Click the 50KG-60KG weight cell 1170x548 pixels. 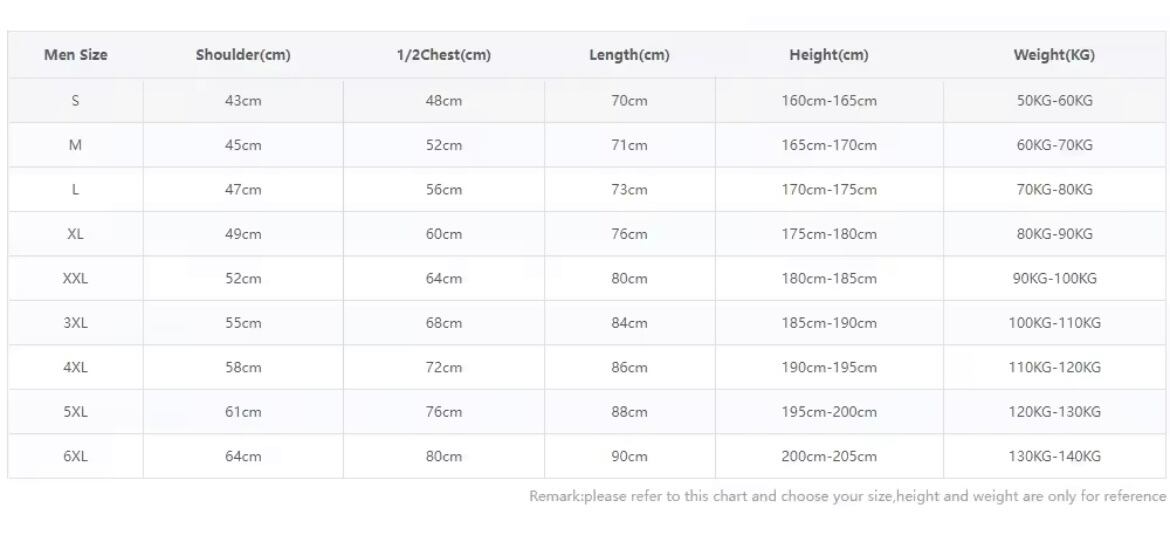coord(1054,101)
